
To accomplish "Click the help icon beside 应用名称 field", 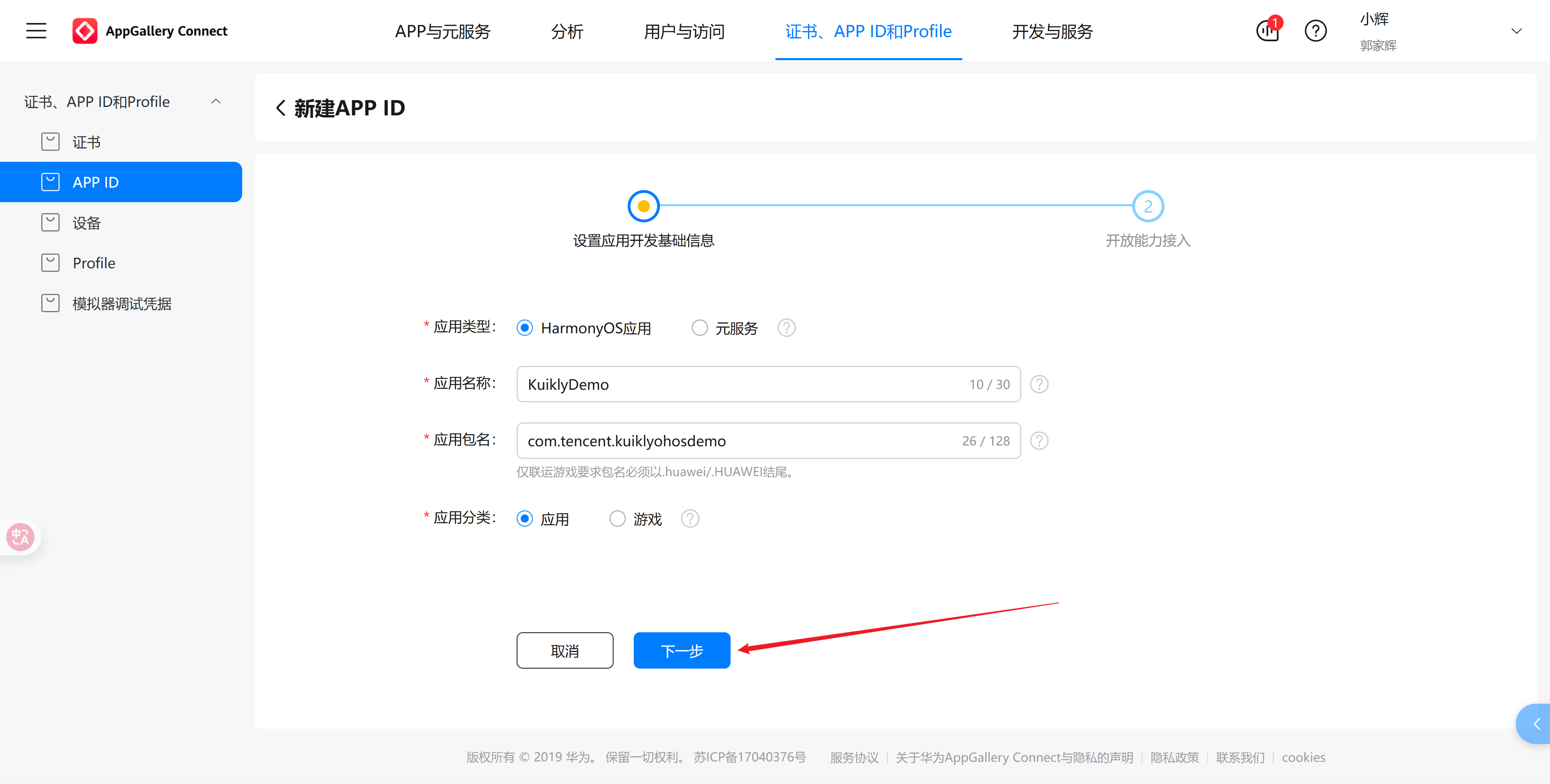I will tap(1039, 384).
